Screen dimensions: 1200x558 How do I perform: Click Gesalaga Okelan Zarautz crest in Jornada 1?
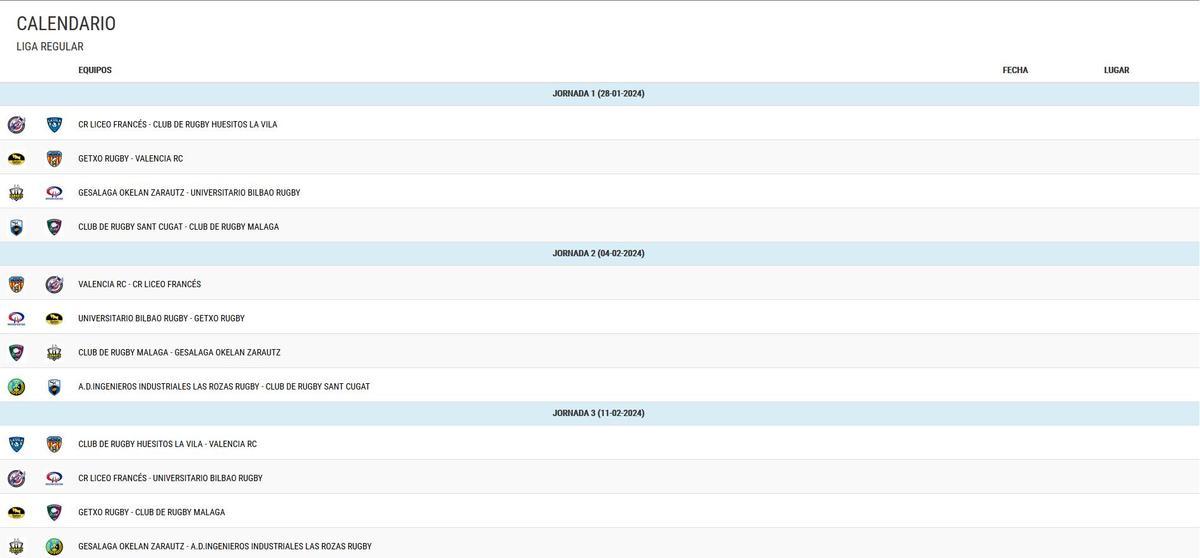point(16,193)
